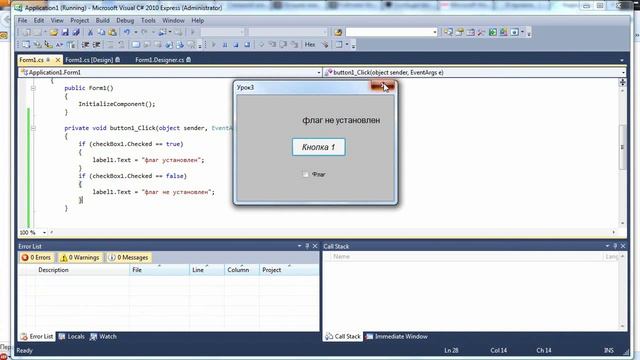Open the editor zoom 100 % dropdown

(x=44, y=233)
